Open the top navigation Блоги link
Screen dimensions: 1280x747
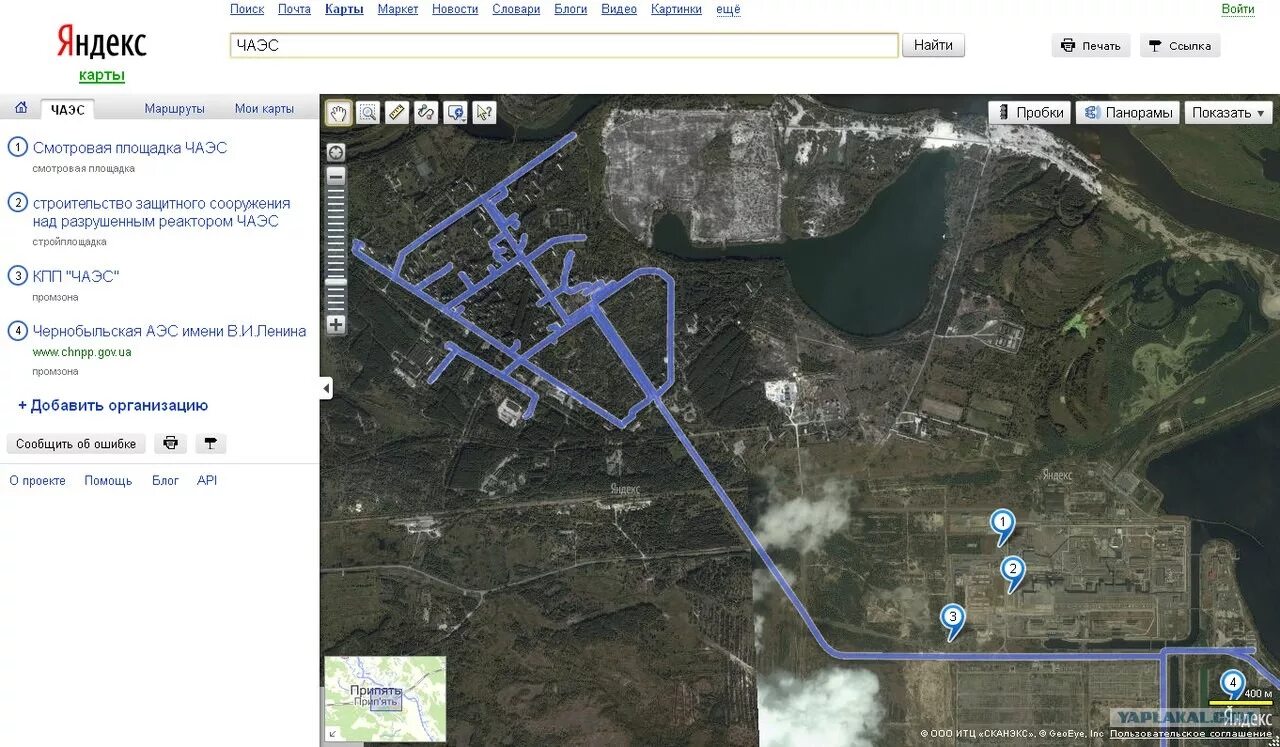click(570, 9)
